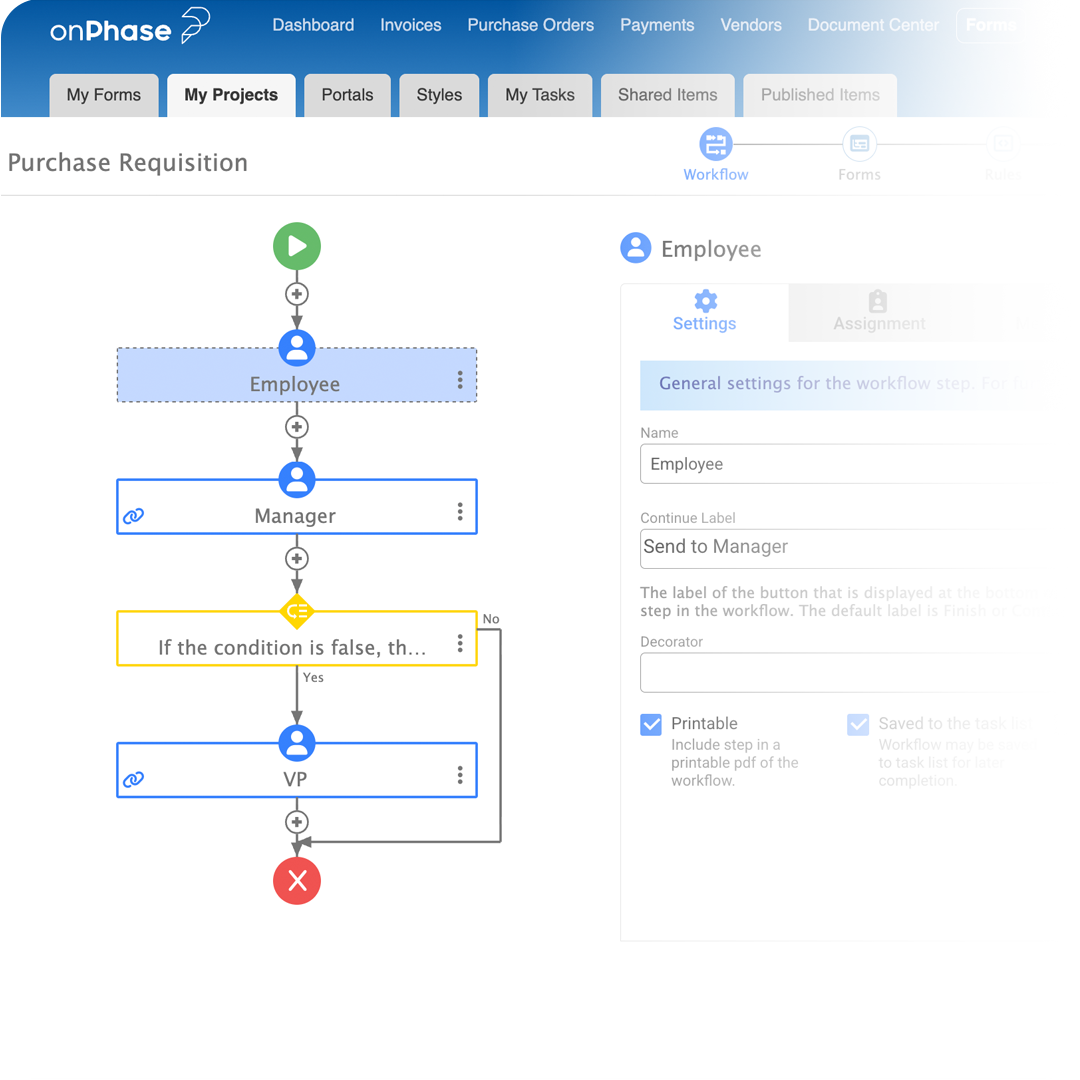Click the Workflow stage label

pyautogui.click(x=716, y=174)
